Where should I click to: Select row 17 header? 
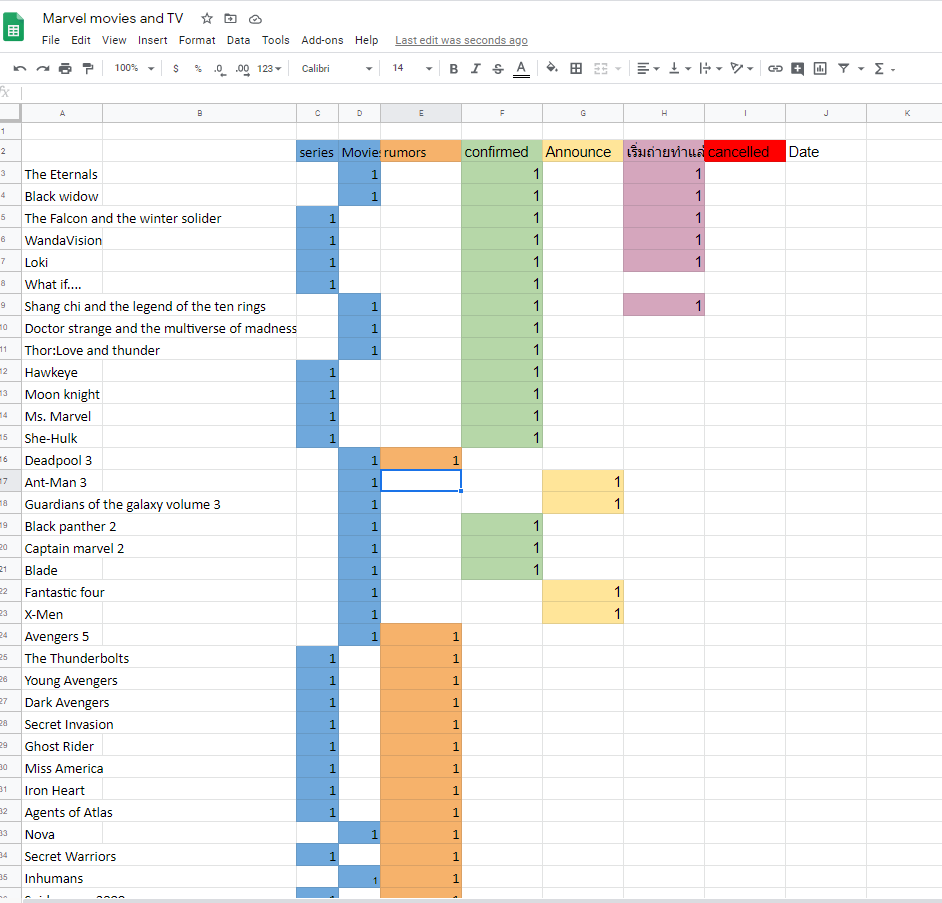[x=10, y=481]
